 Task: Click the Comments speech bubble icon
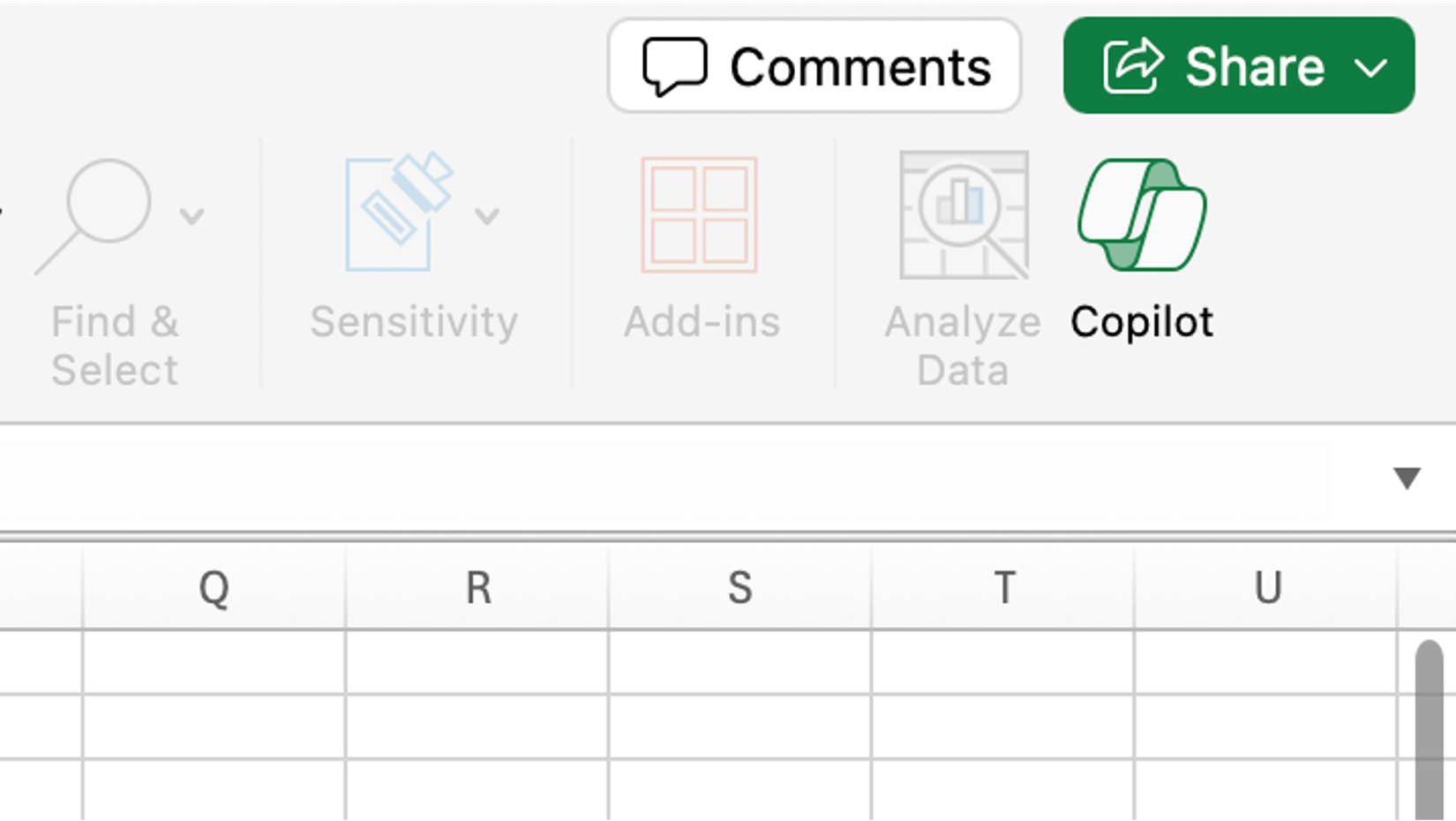(x=675, y=65)
